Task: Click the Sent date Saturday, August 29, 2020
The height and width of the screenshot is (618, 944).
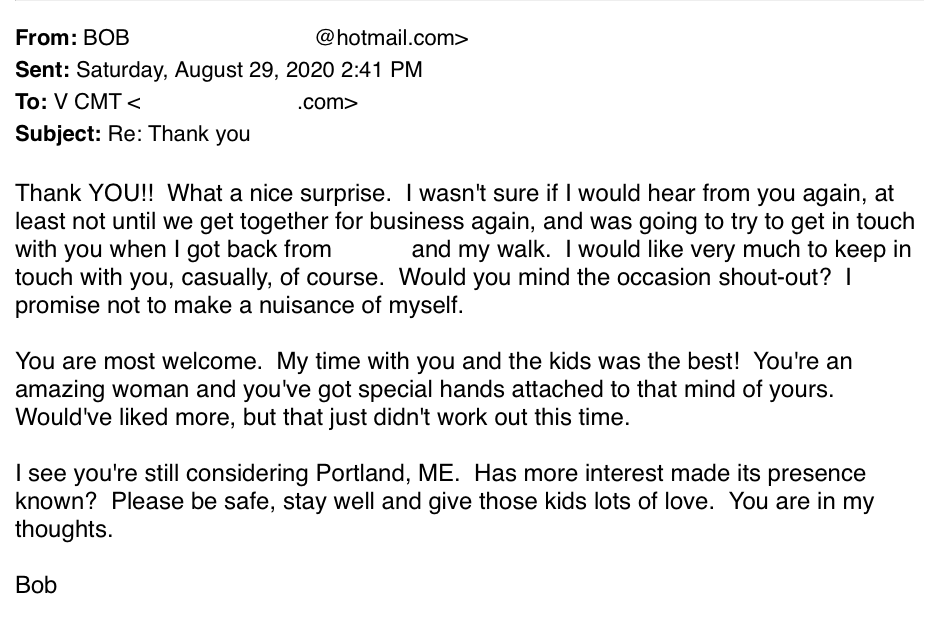Action: pos(205,70)
